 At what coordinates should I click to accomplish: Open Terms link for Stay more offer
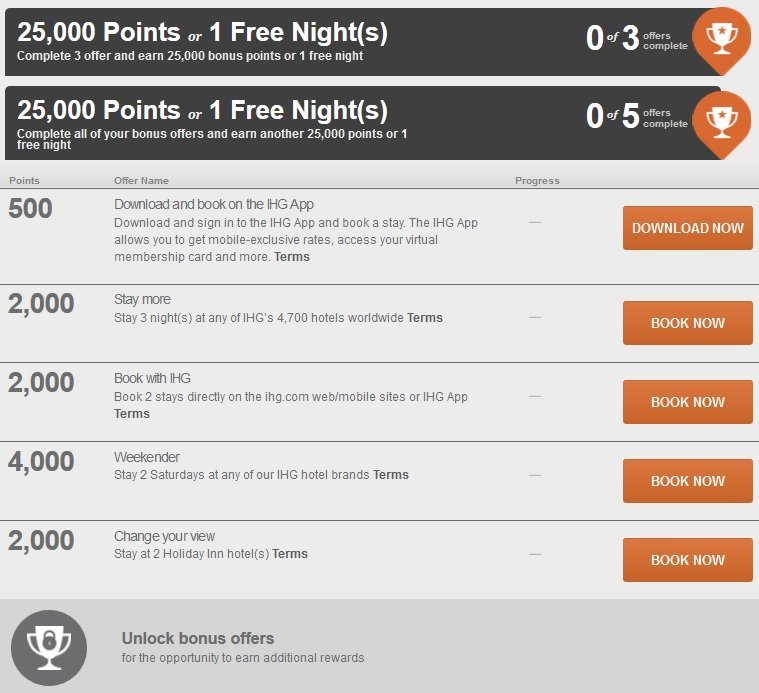point(425,317)
